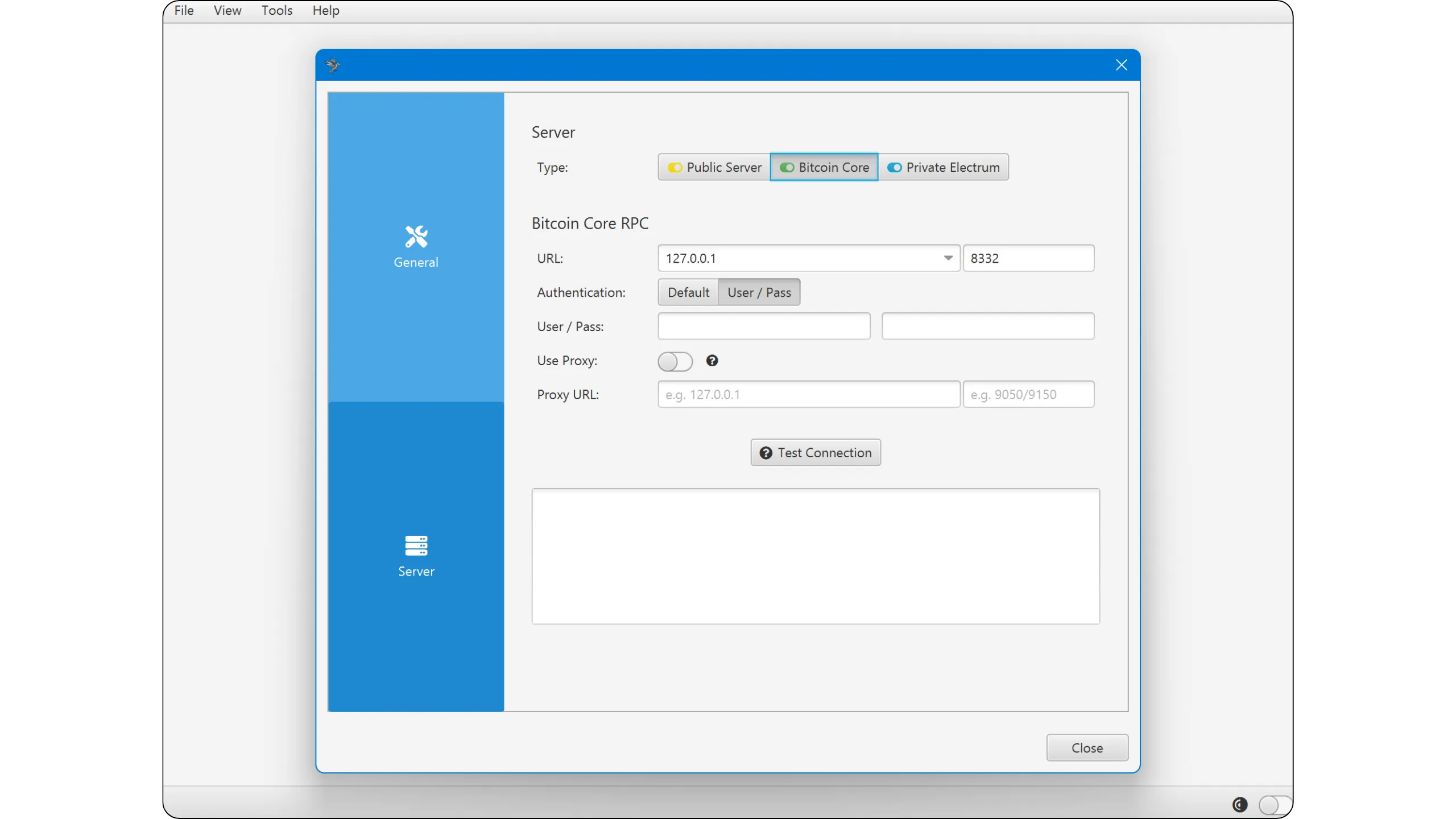This screenshot has width=1456, height=819.
Task: Click the Sparrow bird icon in title bar
Action: click(333, 65)
